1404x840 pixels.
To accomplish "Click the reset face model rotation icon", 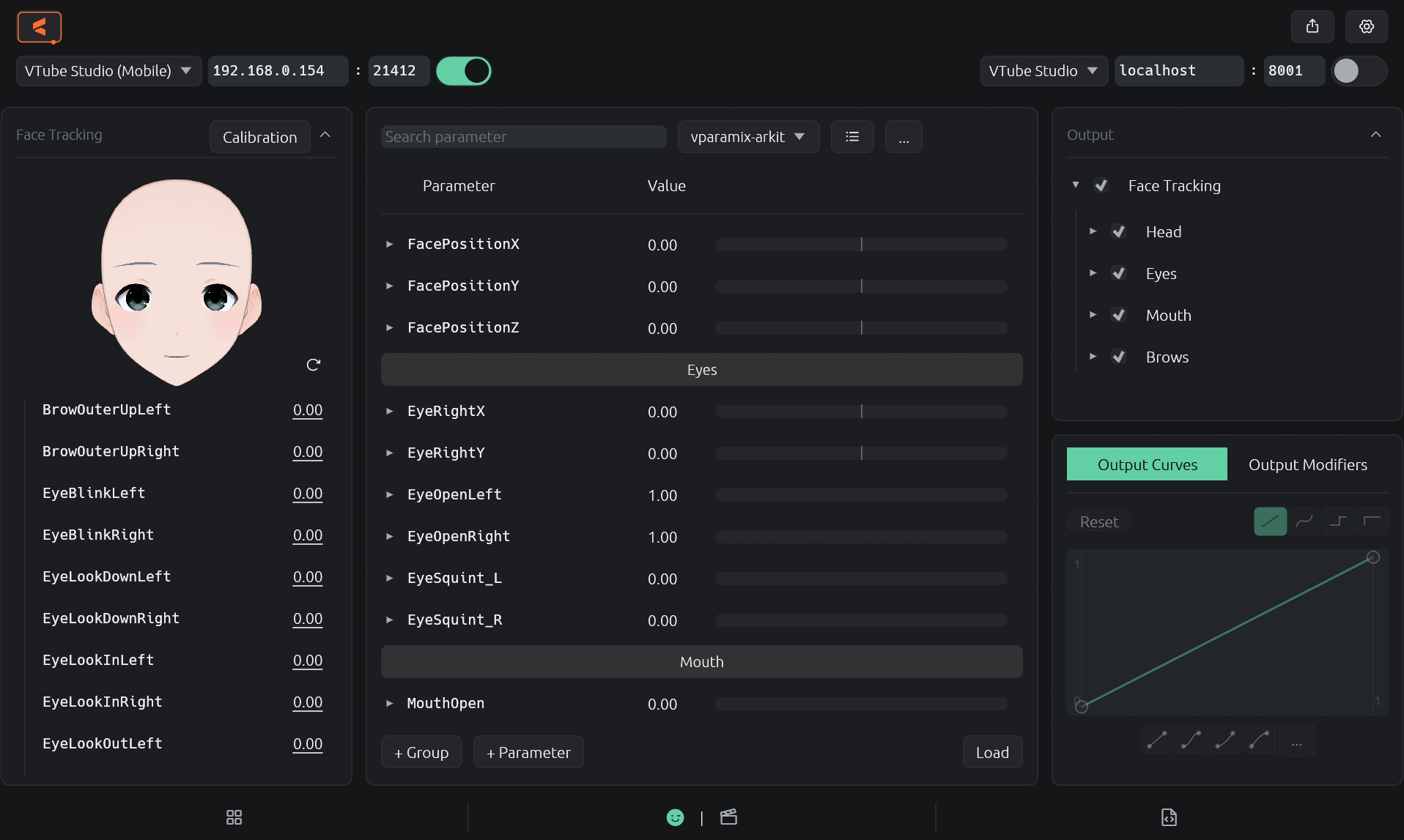I will click(313, 365).
